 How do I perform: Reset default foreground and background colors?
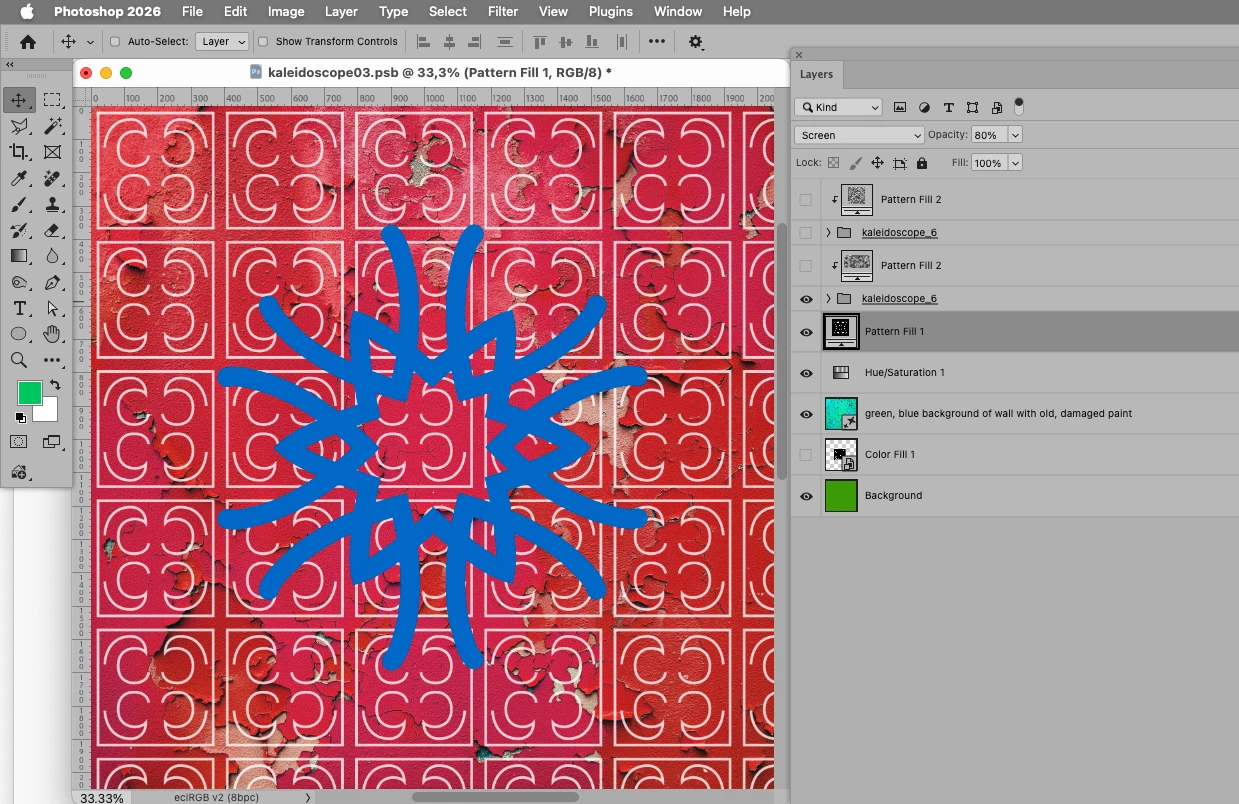click(20, 417)
